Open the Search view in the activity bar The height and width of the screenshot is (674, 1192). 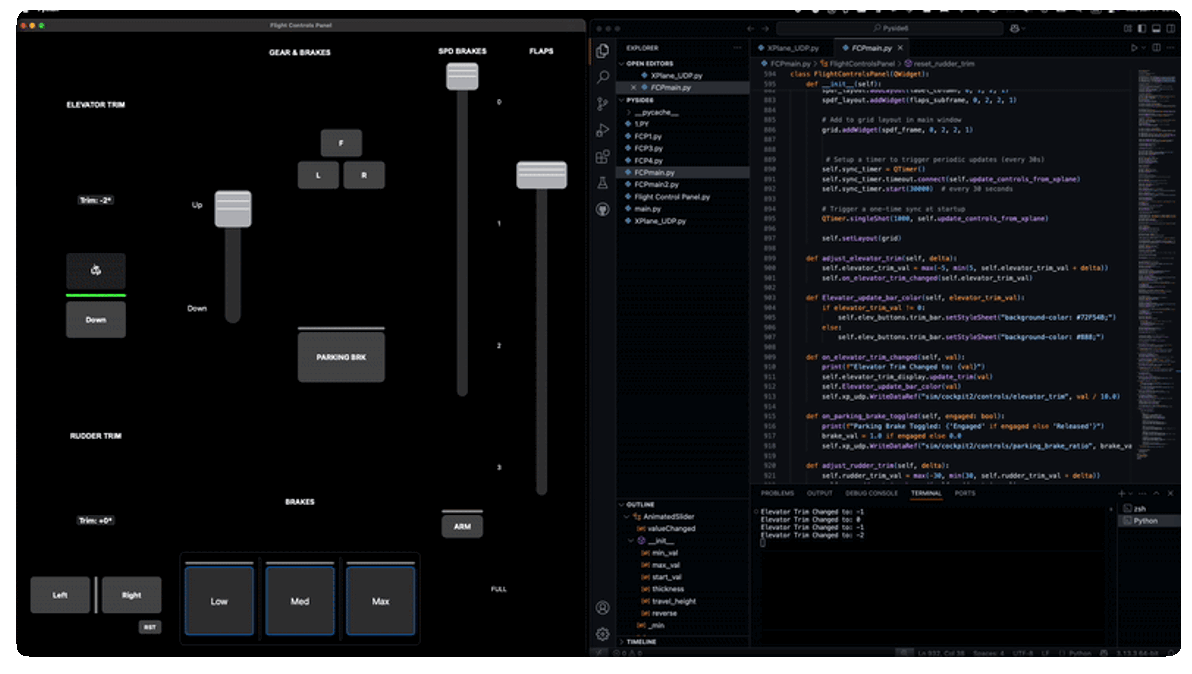coord(602,77)
